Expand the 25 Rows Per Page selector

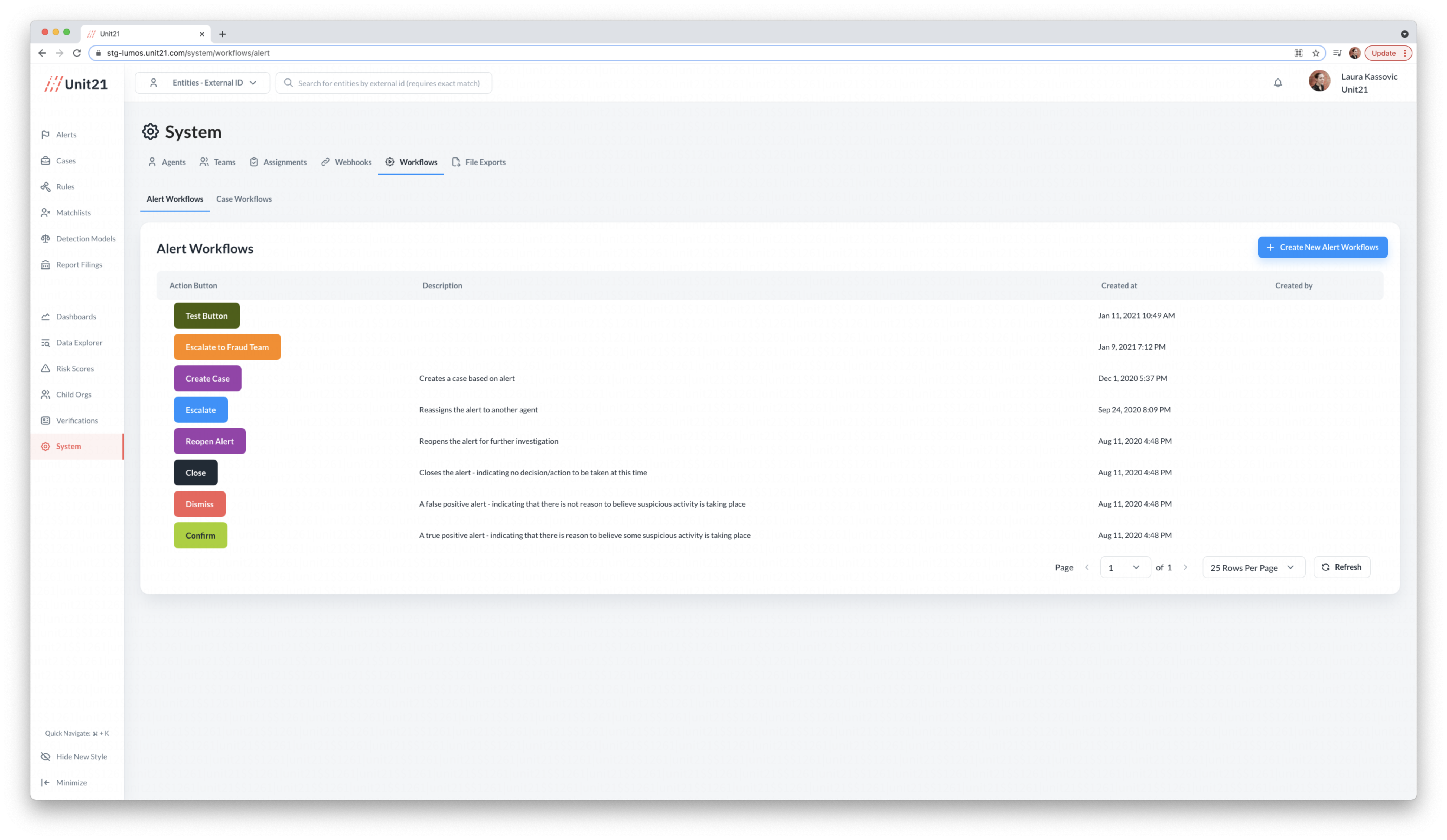coord(1253,567)
